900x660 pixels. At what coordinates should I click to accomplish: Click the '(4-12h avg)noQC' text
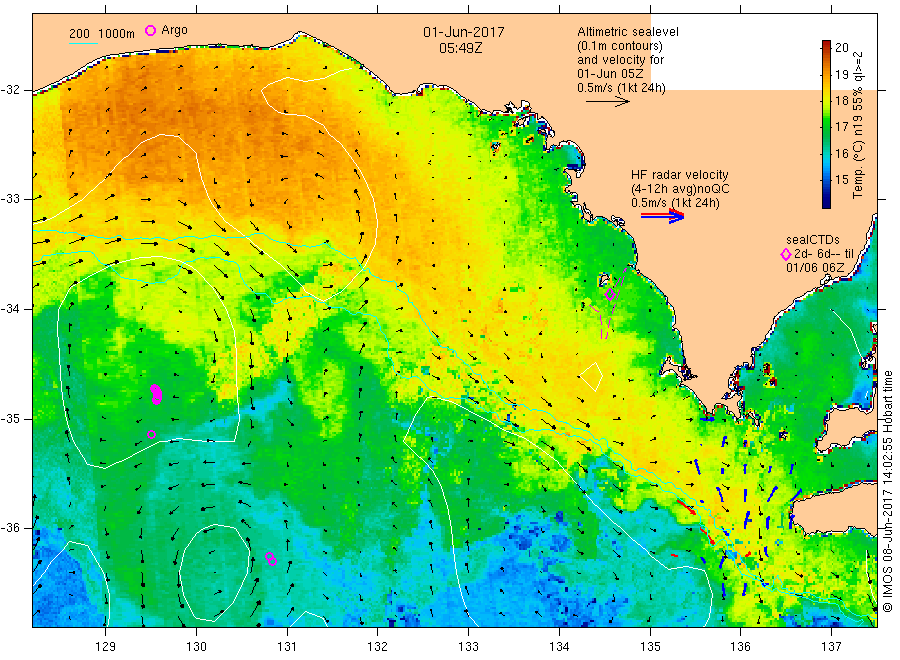(x=681, y=189)
